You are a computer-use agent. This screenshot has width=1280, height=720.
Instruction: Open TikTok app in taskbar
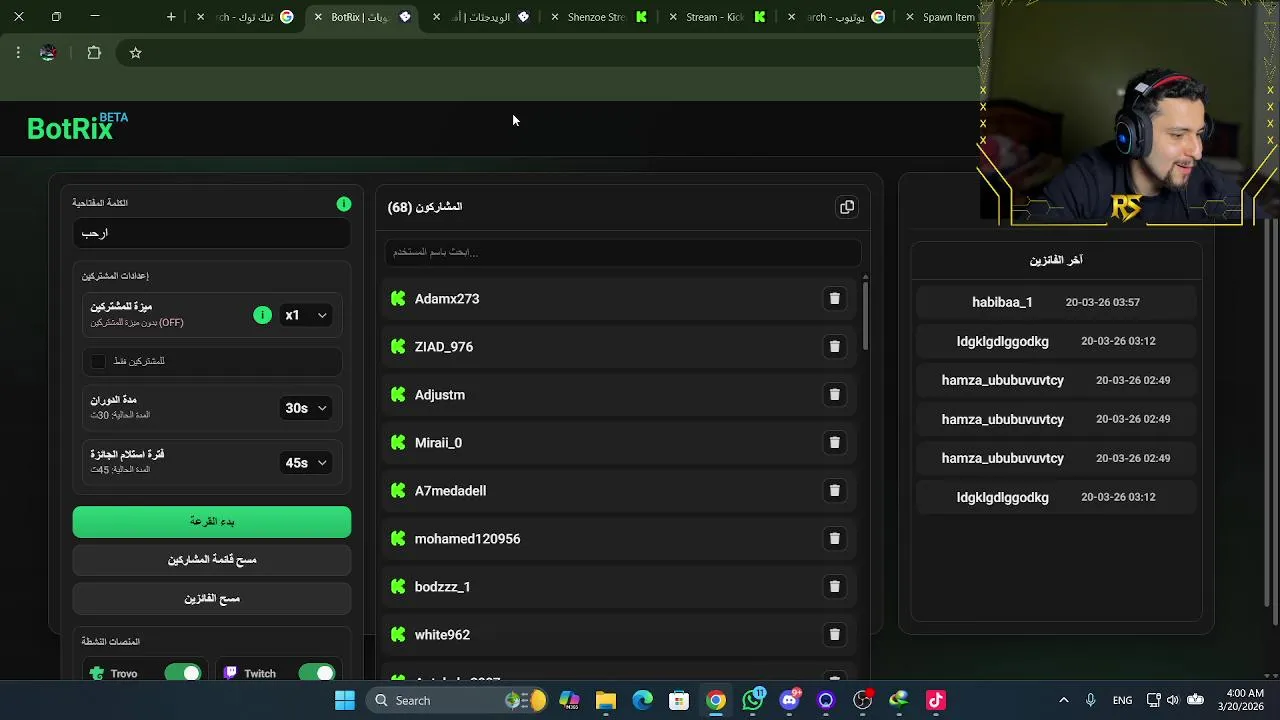[x=936, y=700]
